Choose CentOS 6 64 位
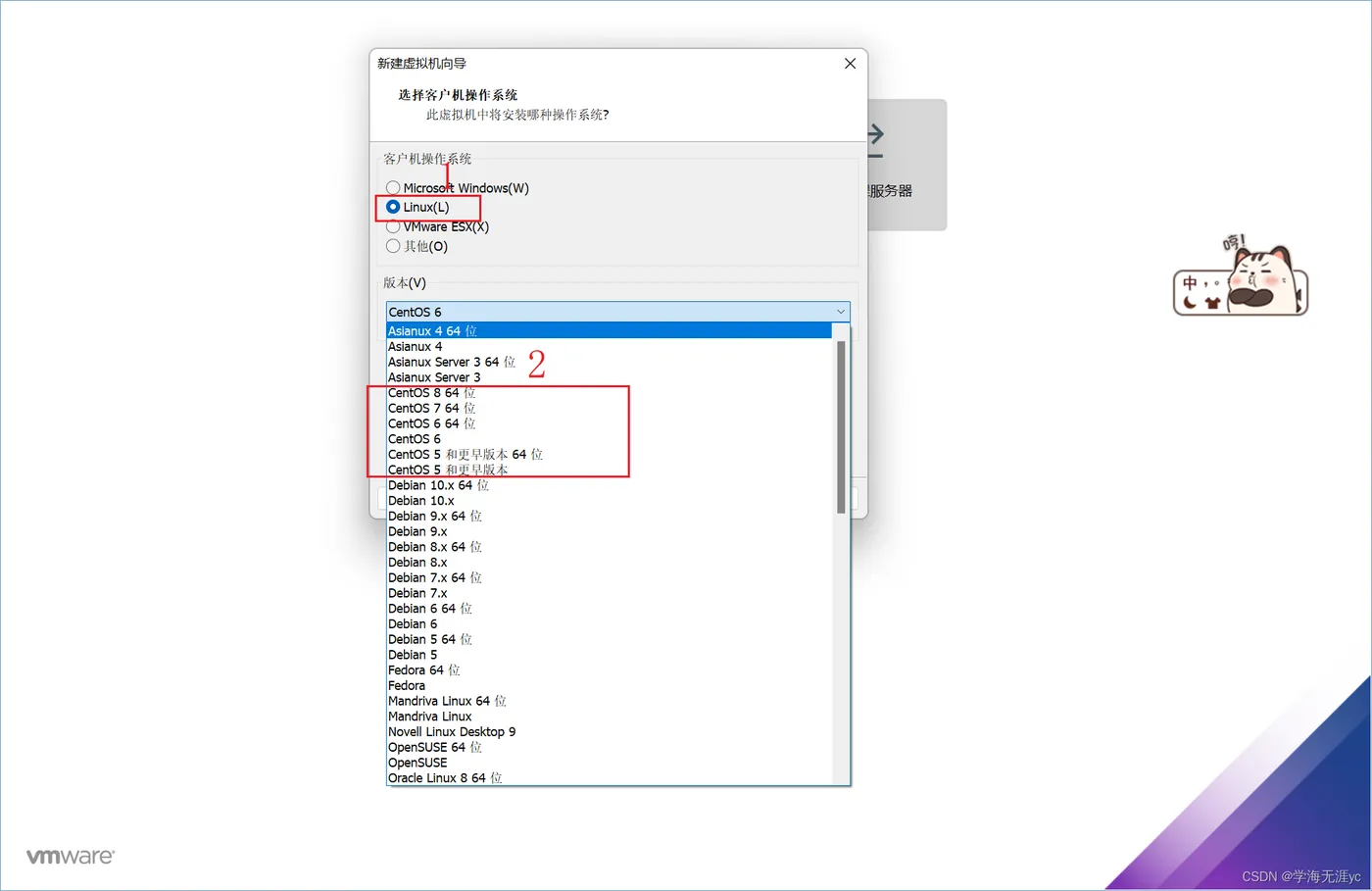Image resolution: width=1372 pixels, height=891 pixels. point(609,423)
